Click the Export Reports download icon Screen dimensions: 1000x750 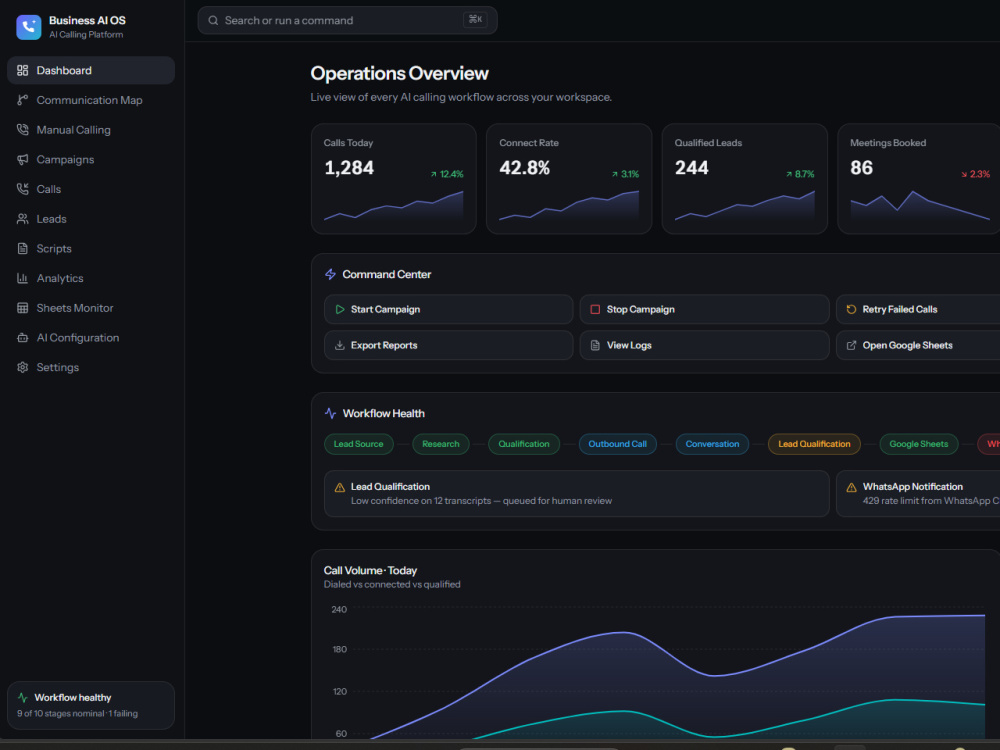tap(339, 345)
